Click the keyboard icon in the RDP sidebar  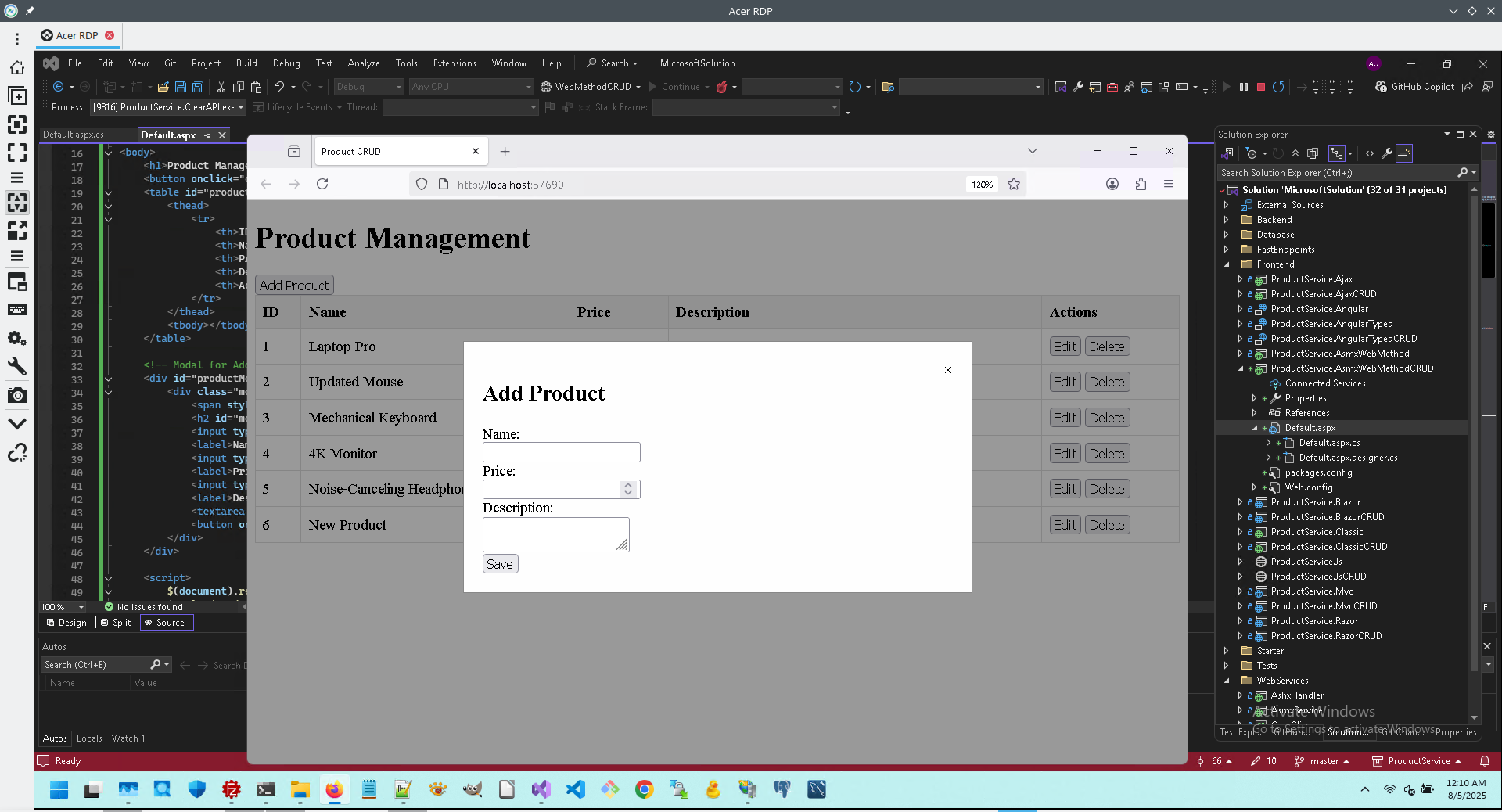click(x=17, y=310)
